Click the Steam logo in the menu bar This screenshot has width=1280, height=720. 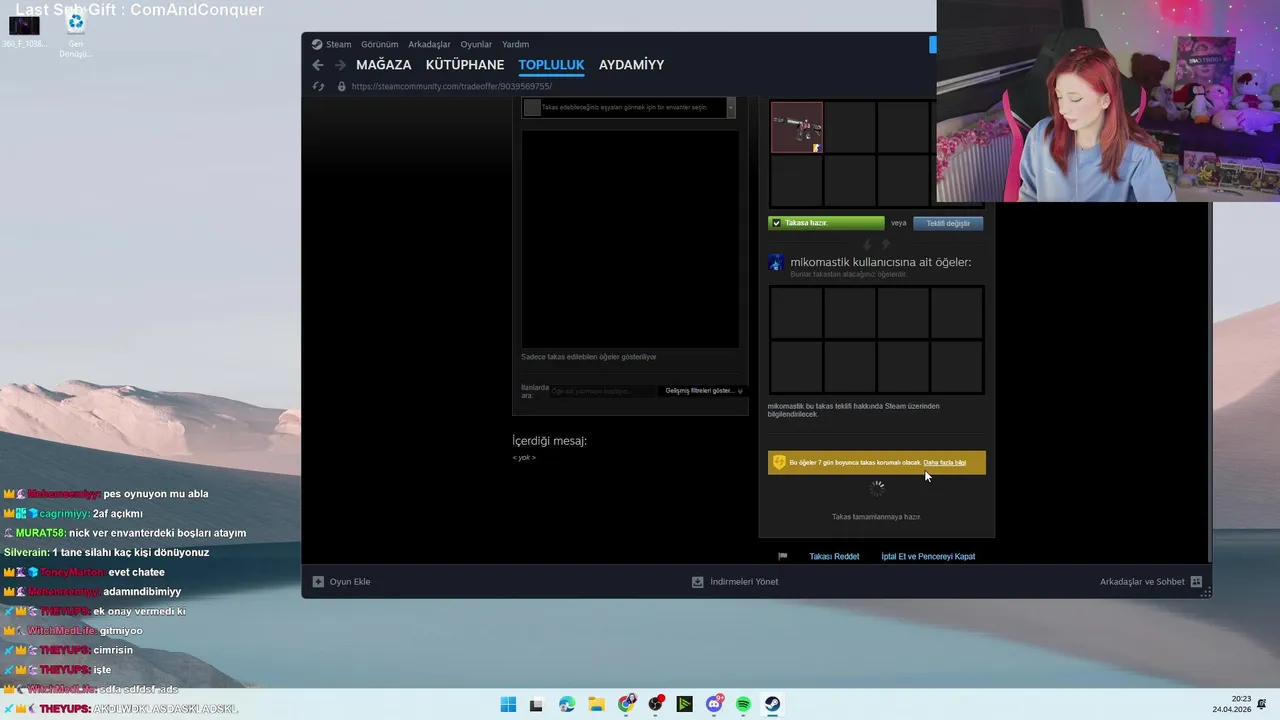(317, 44)
